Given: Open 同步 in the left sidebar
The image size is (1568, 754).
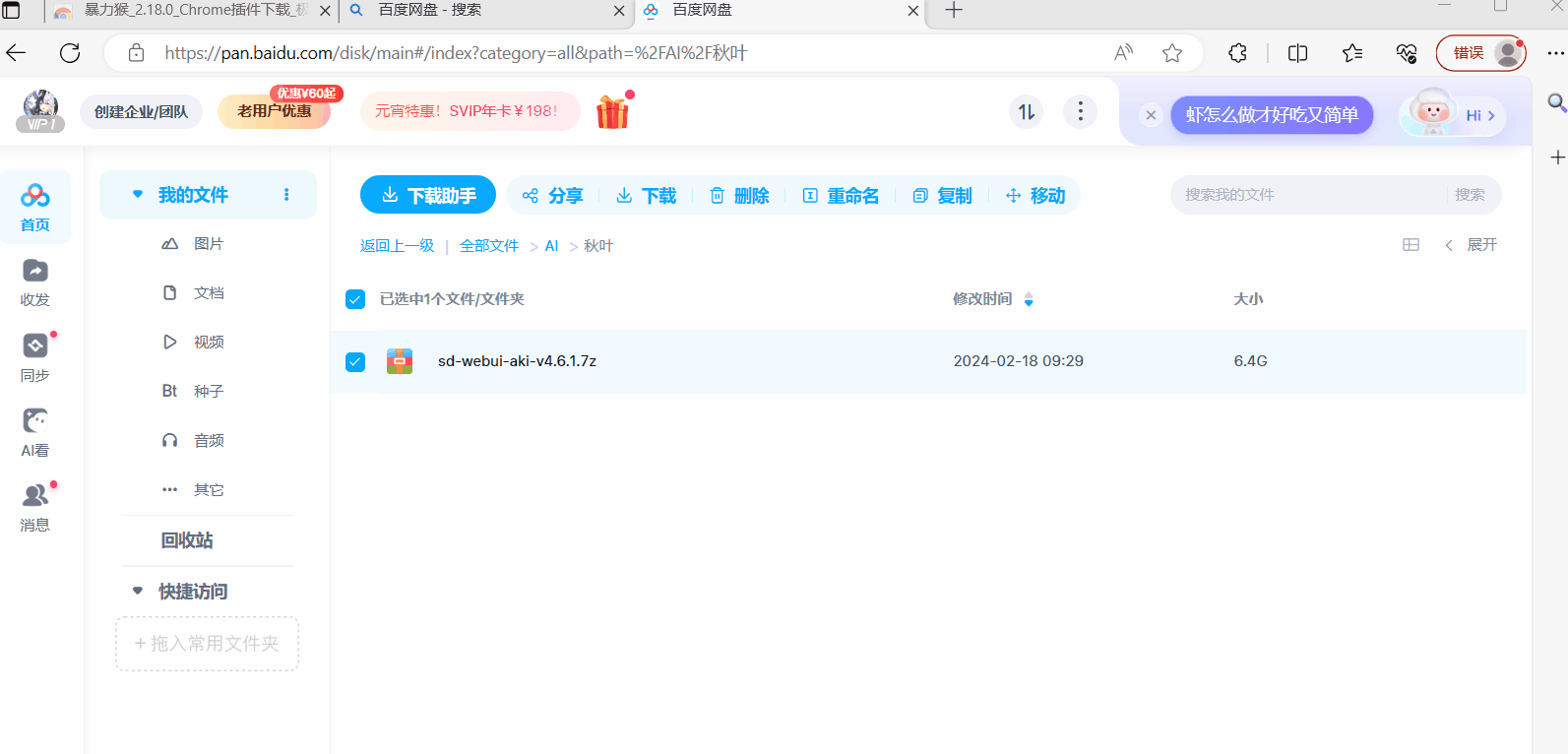Looking at the screenshot, I should (35, 357).
